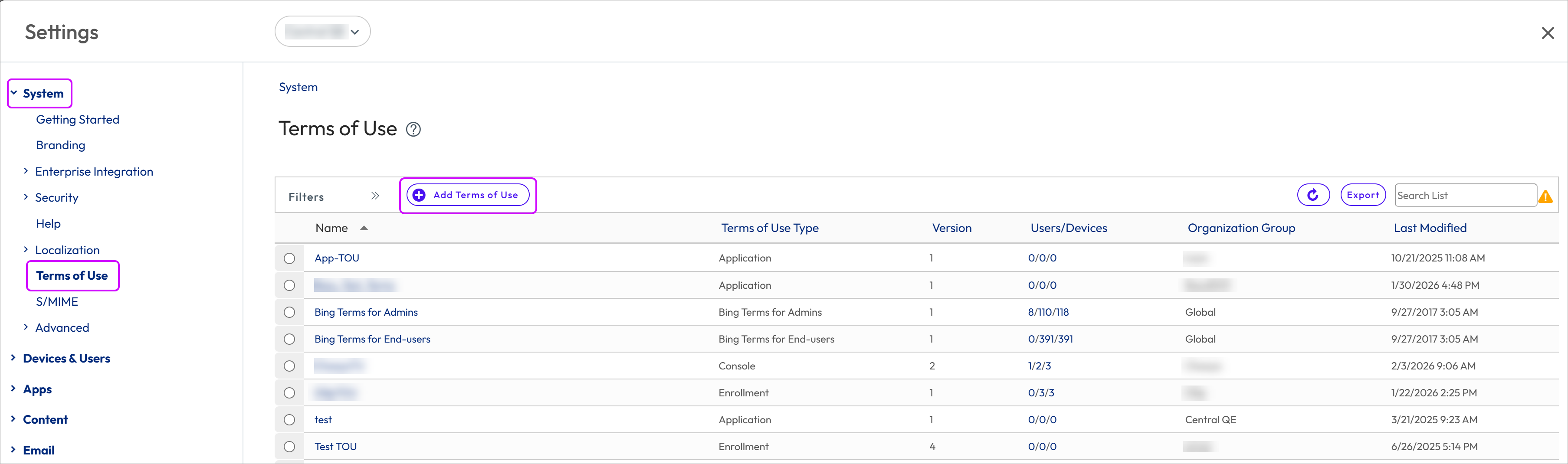Select the radio button for the Console type row

click(289, 366)
